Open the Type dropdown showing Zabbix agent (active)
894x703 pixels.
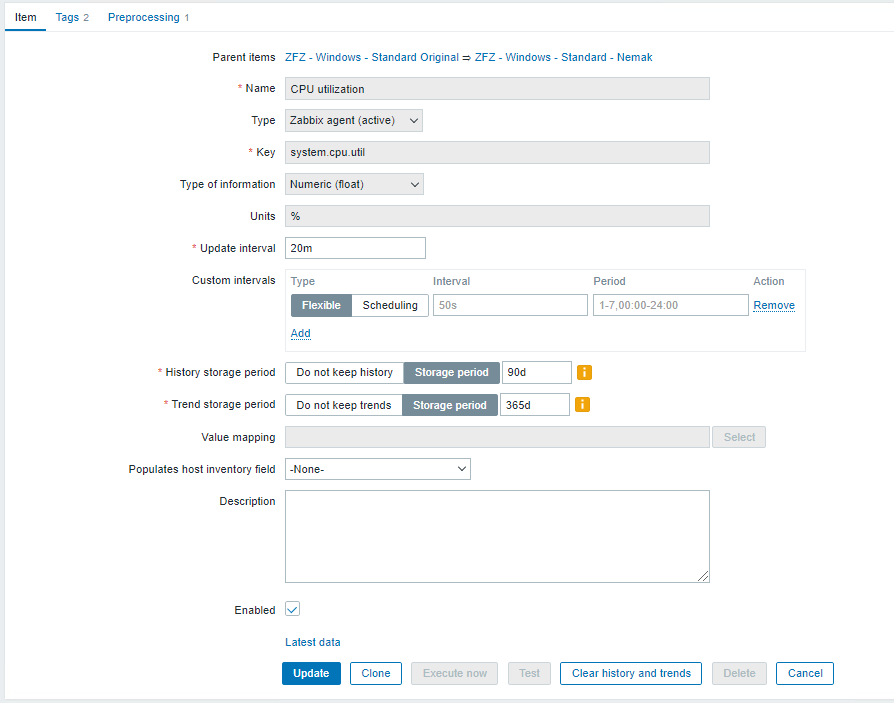354,121
